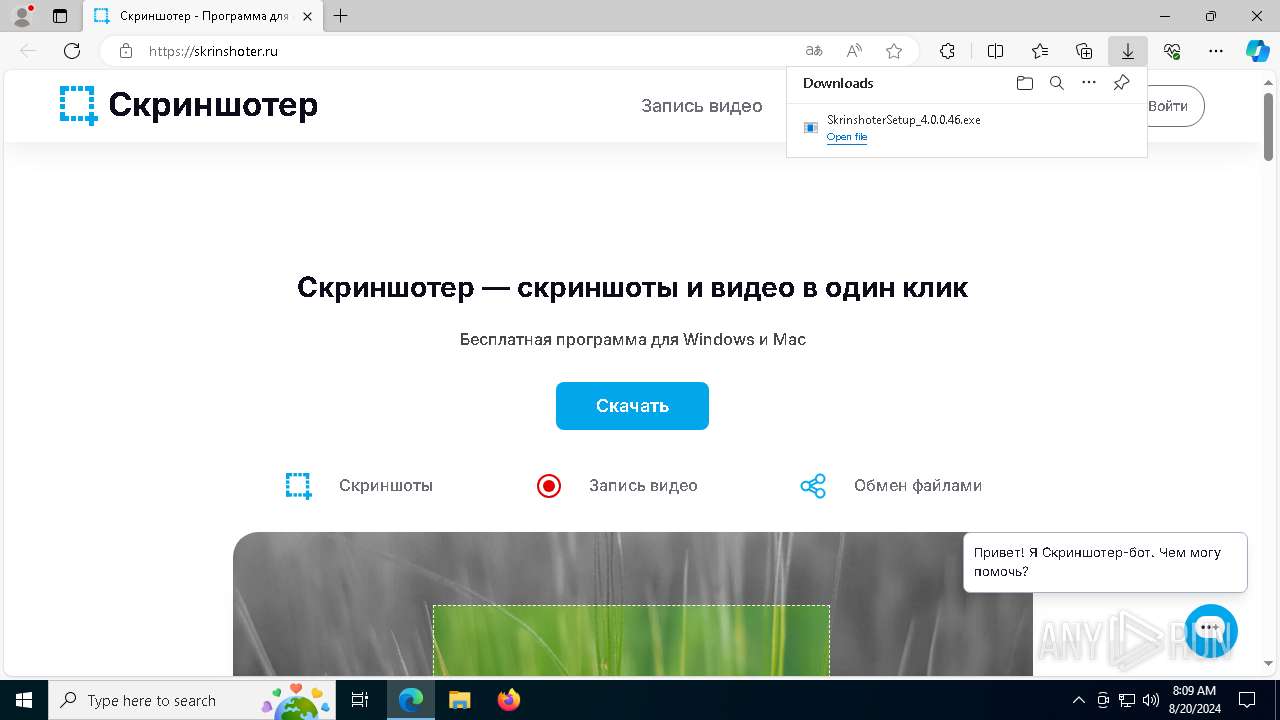1280x720 pixels.
Task: Select the Скриншоты feature tab
Action: (386, 486)
